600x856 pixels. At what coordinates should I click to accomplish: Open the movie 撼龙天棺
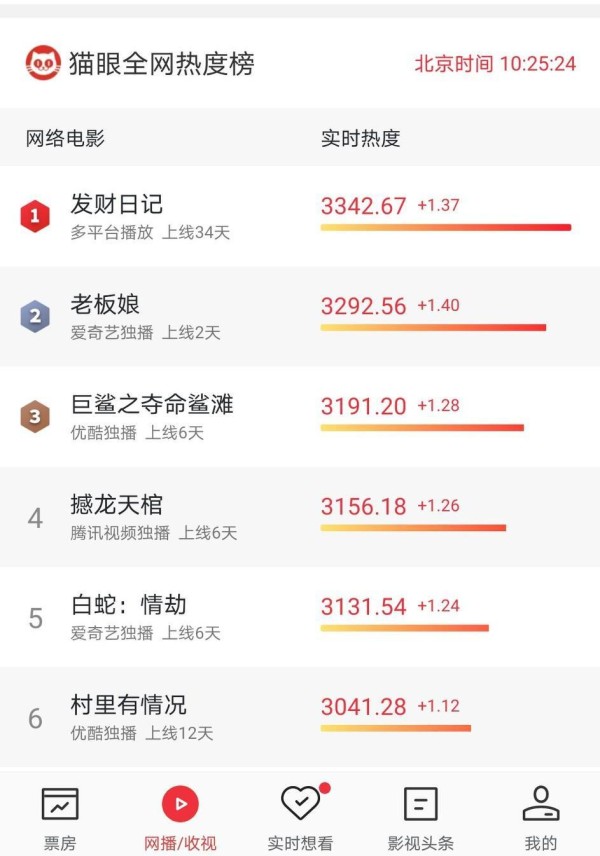(x=116, y=504)
